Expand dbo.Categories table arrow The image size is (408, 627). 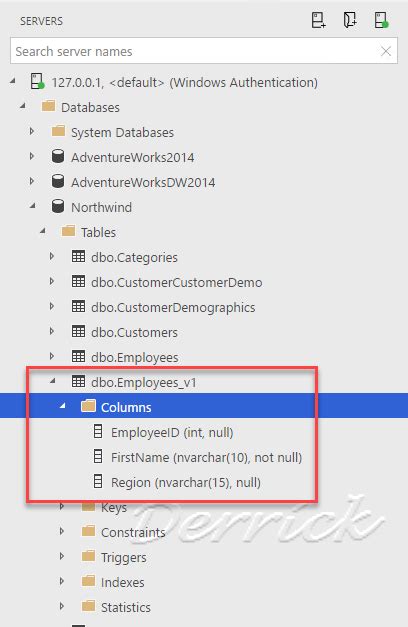pyautogui.click(x=52, y=256)
